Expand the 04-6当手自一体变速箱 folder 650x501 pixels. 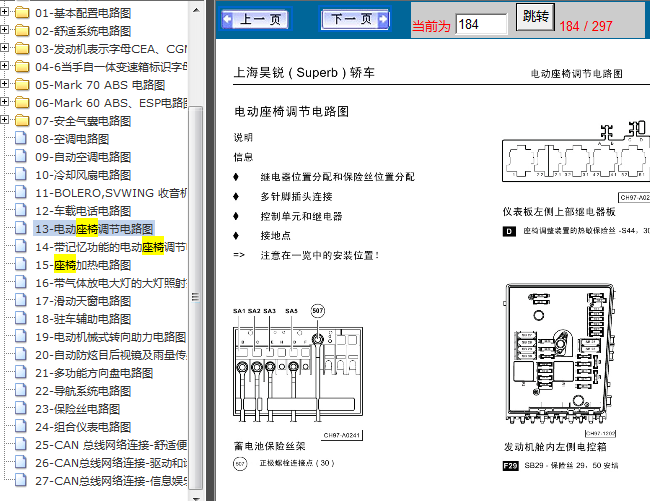point(4,65)
